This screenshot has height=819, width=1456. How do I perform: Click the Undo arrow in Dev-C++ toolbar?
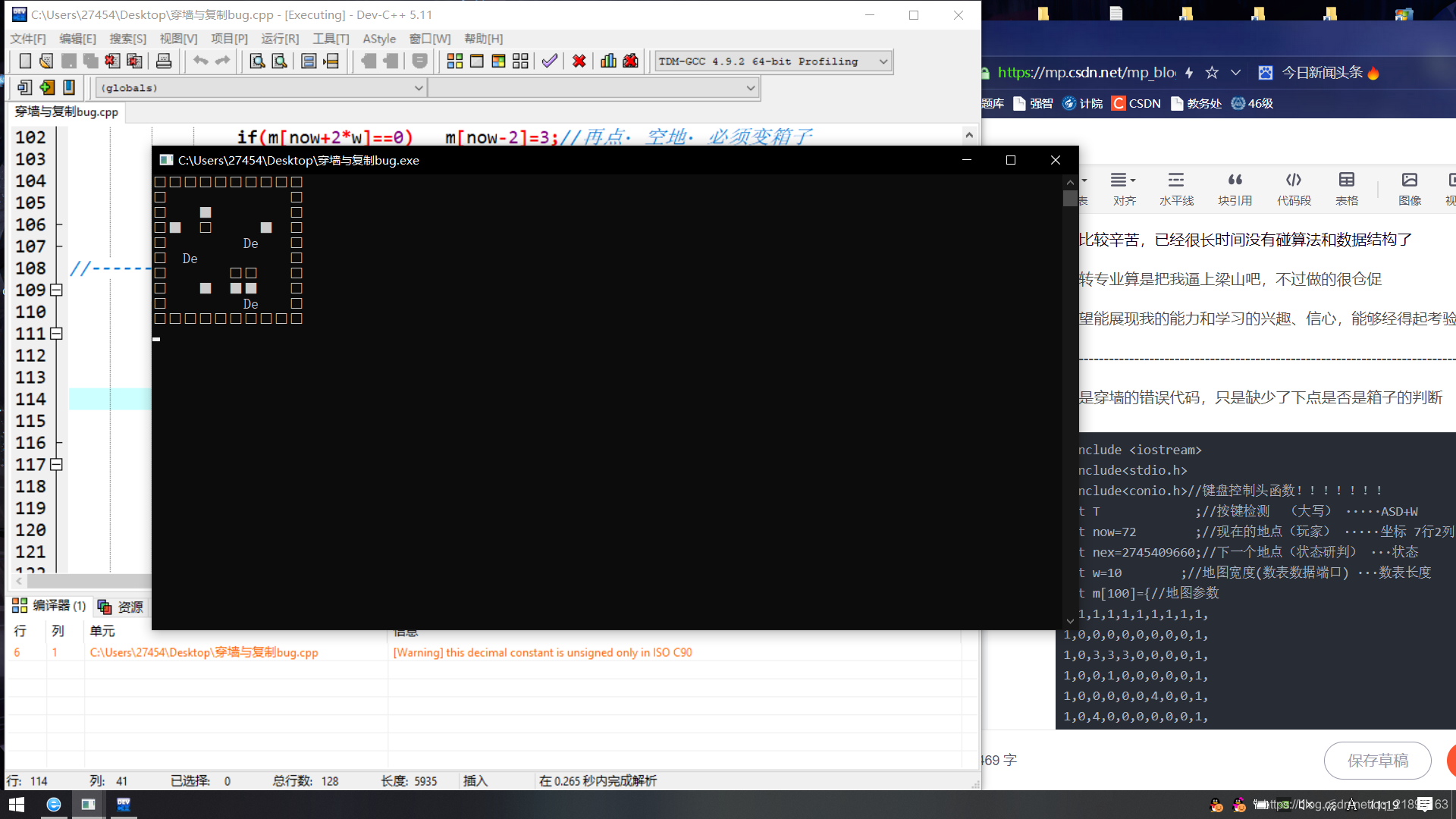point(200,61)
